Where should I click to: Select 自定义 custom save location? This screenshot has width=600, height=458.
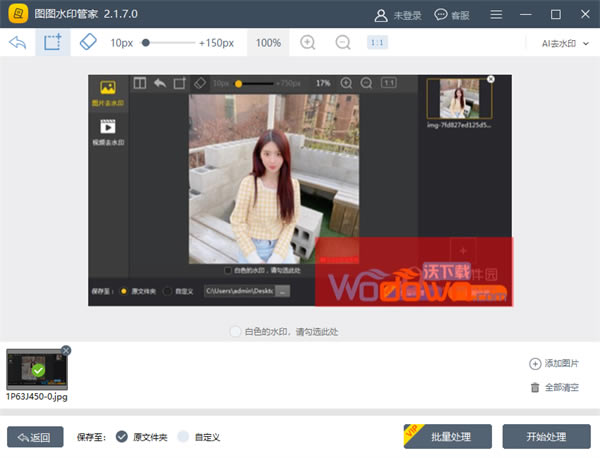click(183, 436)
